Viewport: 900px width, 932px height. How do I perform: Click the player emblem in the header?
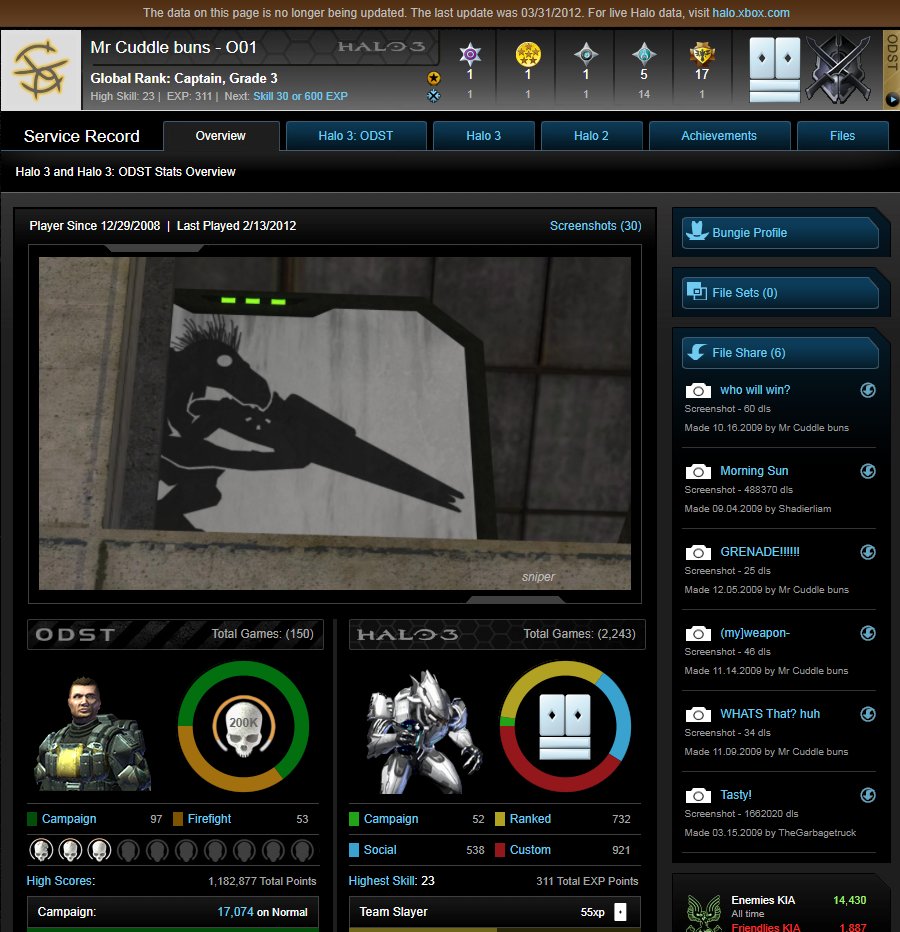pos(41,70)
